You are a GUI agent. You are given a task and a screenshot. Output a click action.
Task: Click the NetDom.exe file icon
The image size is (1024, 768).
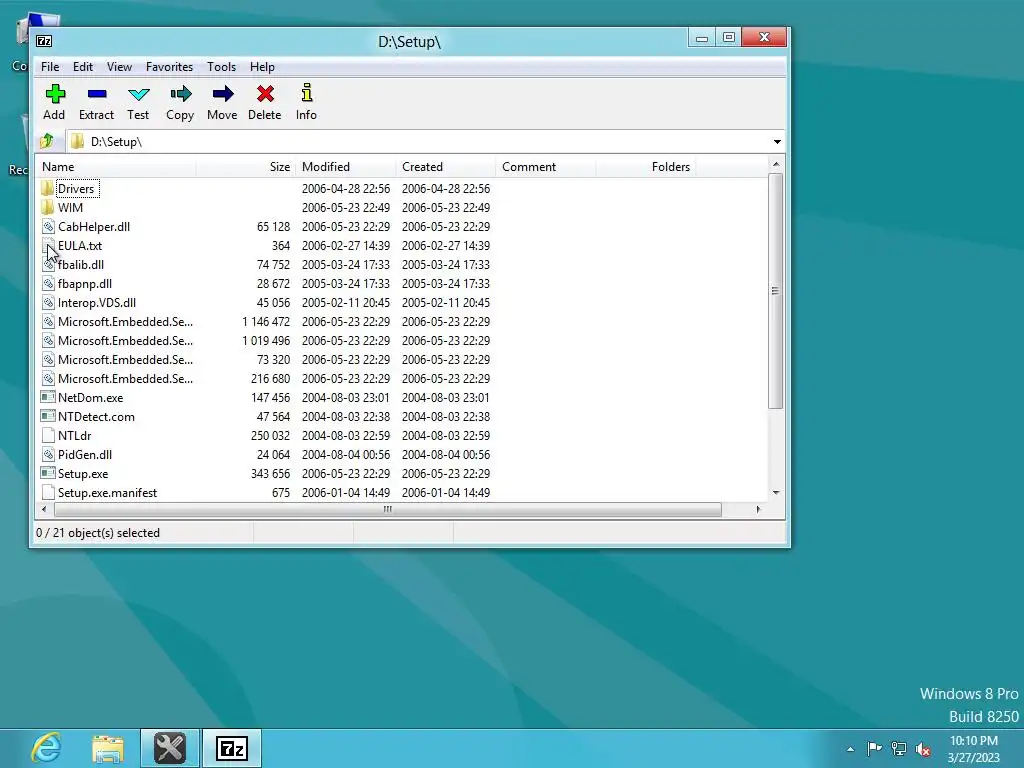[48, 397]
